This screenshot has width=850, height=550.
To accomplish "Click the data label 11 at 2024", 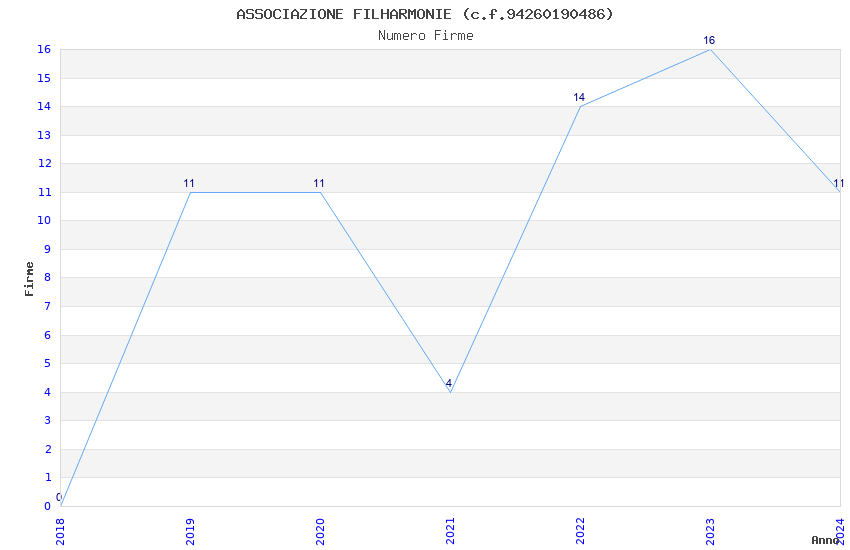I will pos(839,183).
